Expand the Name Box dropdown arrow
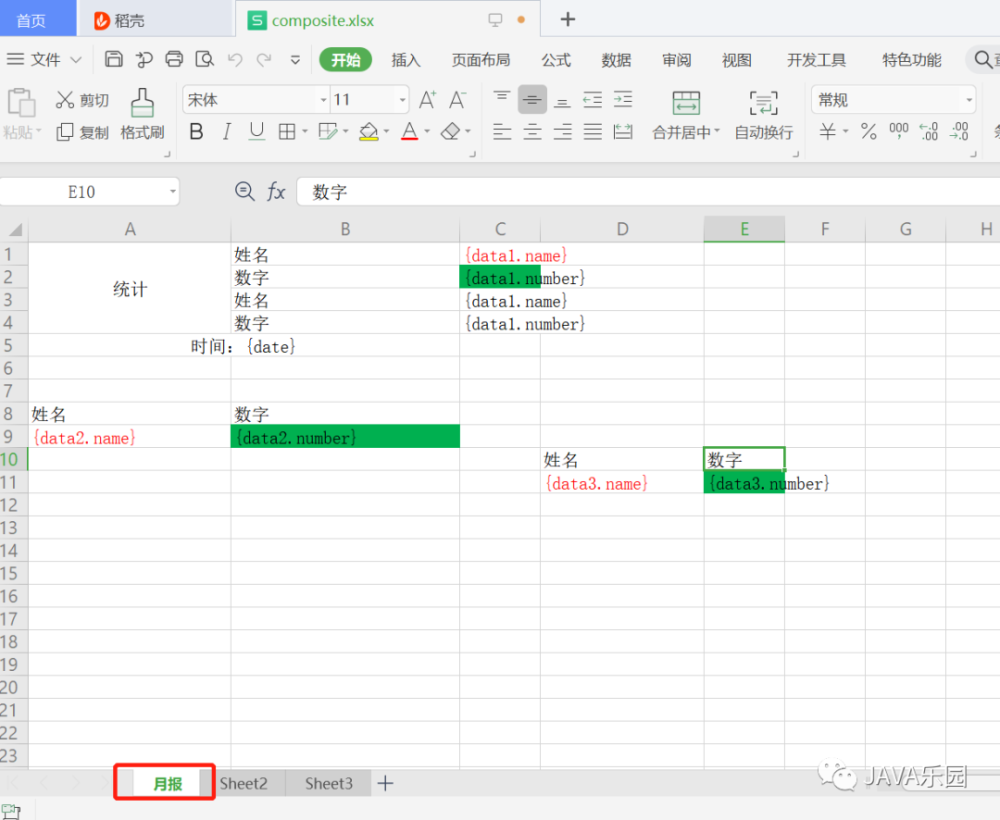1000x820 pixels. click(173, 192)
